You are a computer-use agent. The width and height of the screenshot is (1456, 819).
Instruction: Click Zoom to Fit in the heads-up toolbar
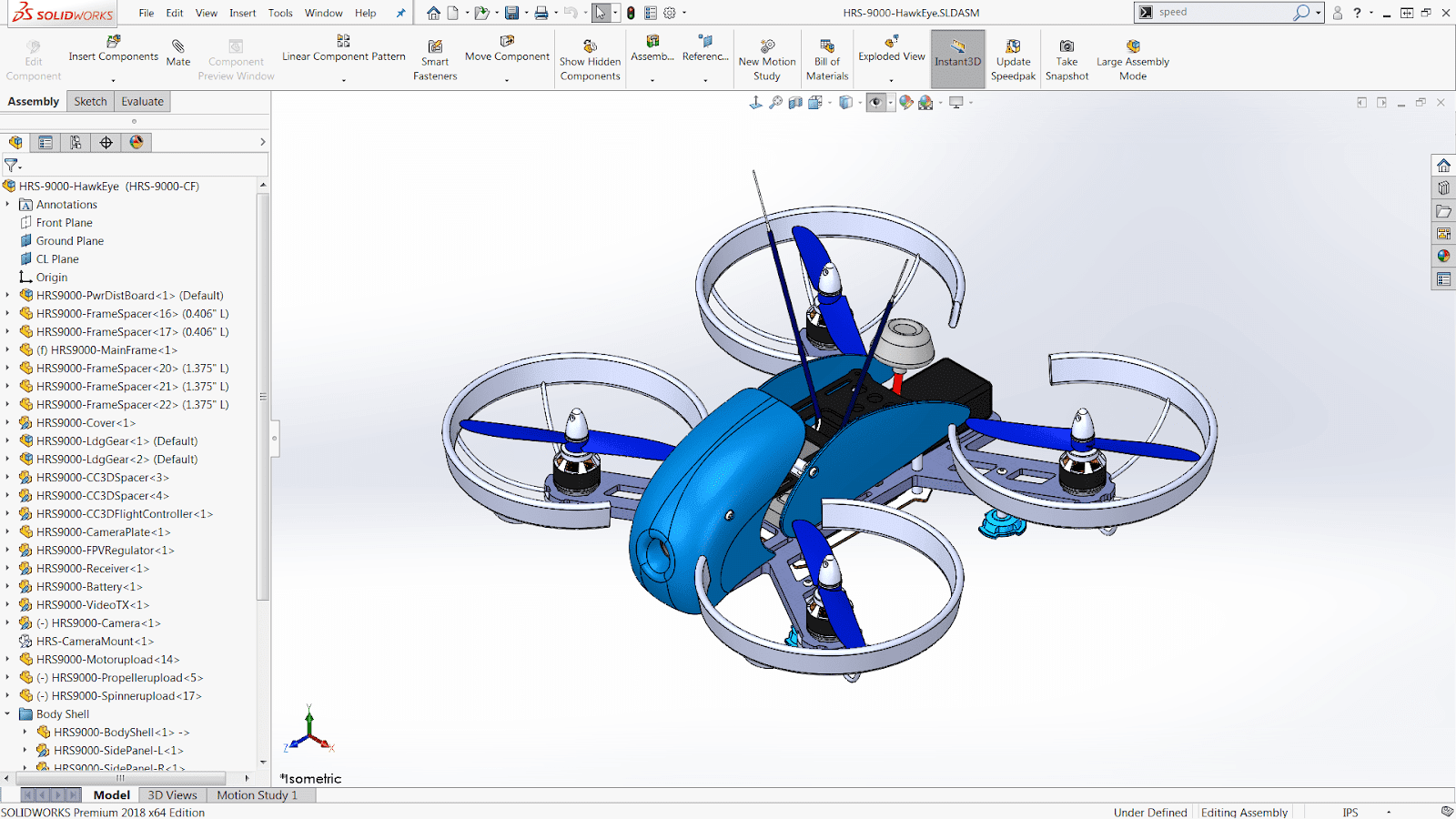tap(776, 103)
